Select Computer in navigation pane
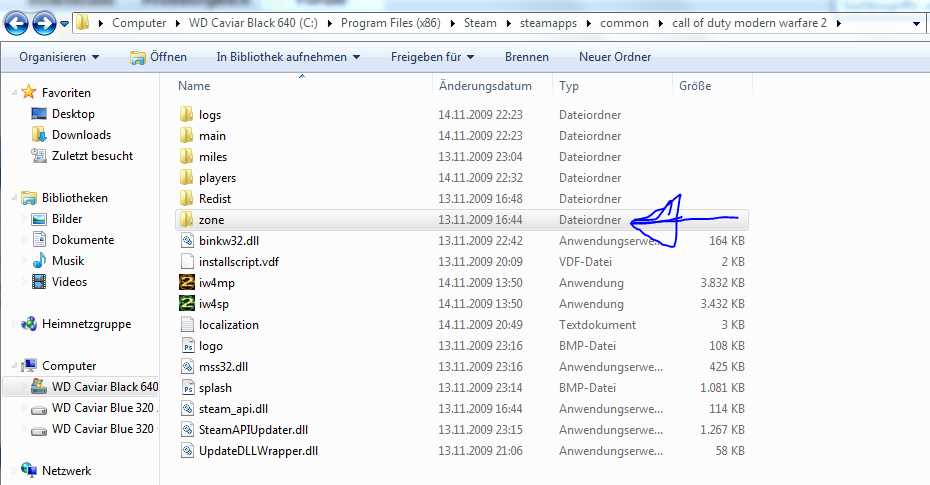 click(69, 366)
